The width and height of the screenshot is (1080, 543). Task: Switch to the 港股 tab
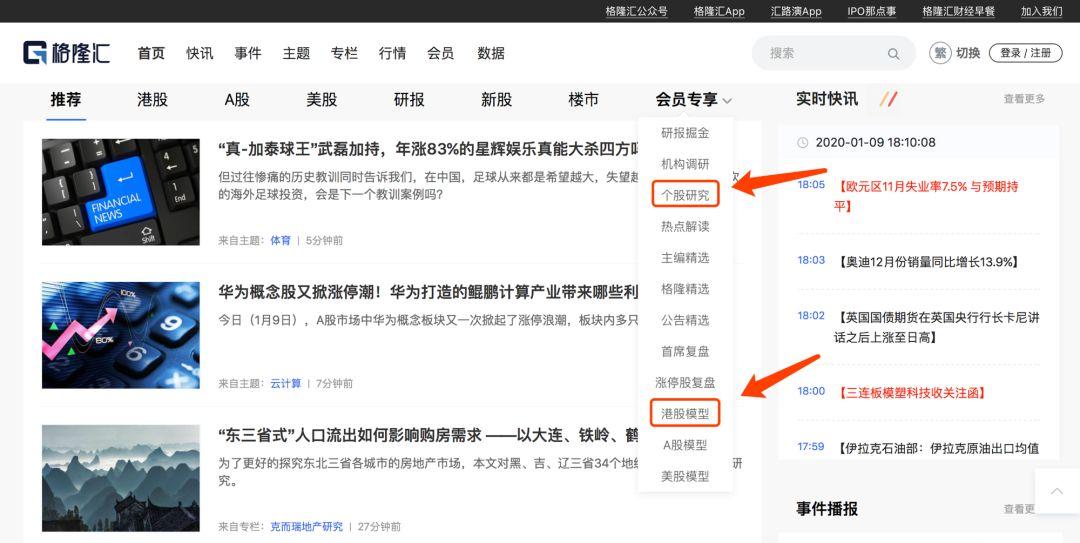152,100
